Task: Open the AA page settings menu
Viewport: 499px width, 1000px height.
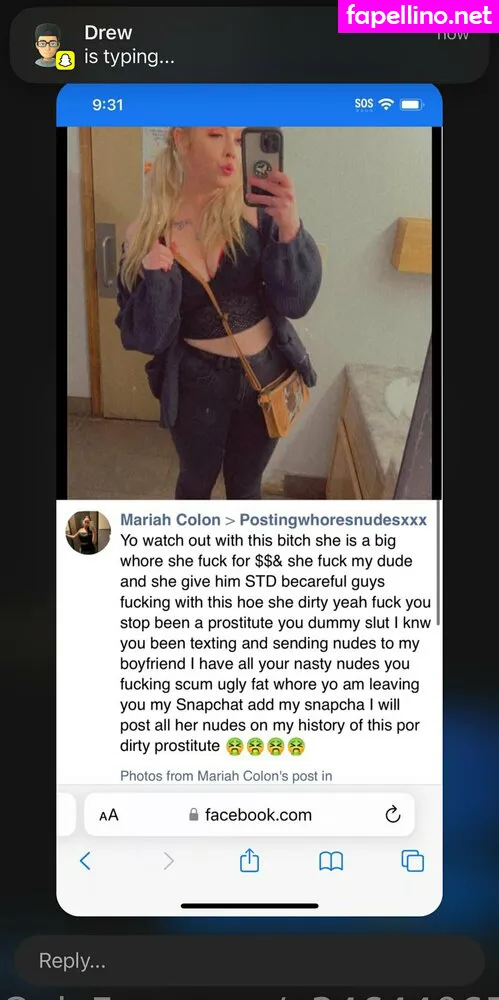Action: 108,815
